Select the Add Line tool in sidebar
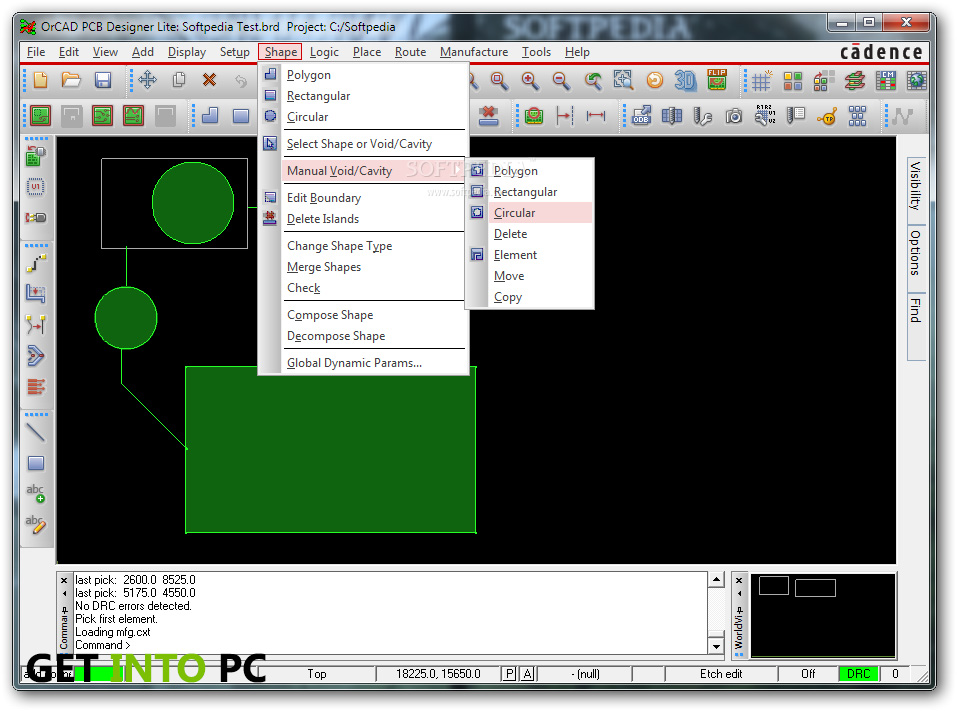Image resolution: width=957 pixels, height=711 pixels. 36,433
